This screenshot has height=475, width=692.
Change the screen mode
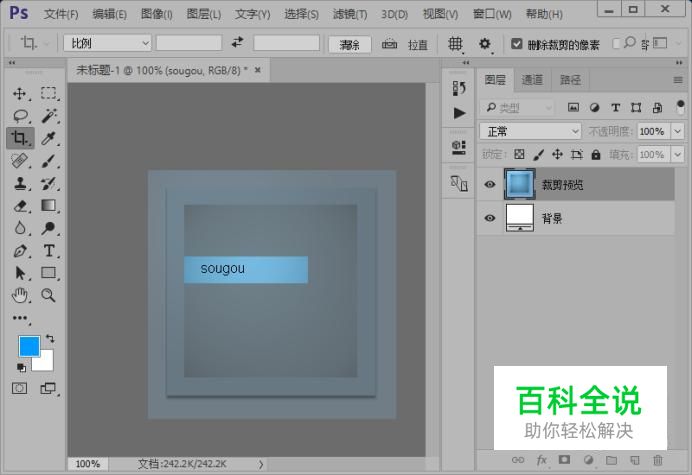pos(48,388)
